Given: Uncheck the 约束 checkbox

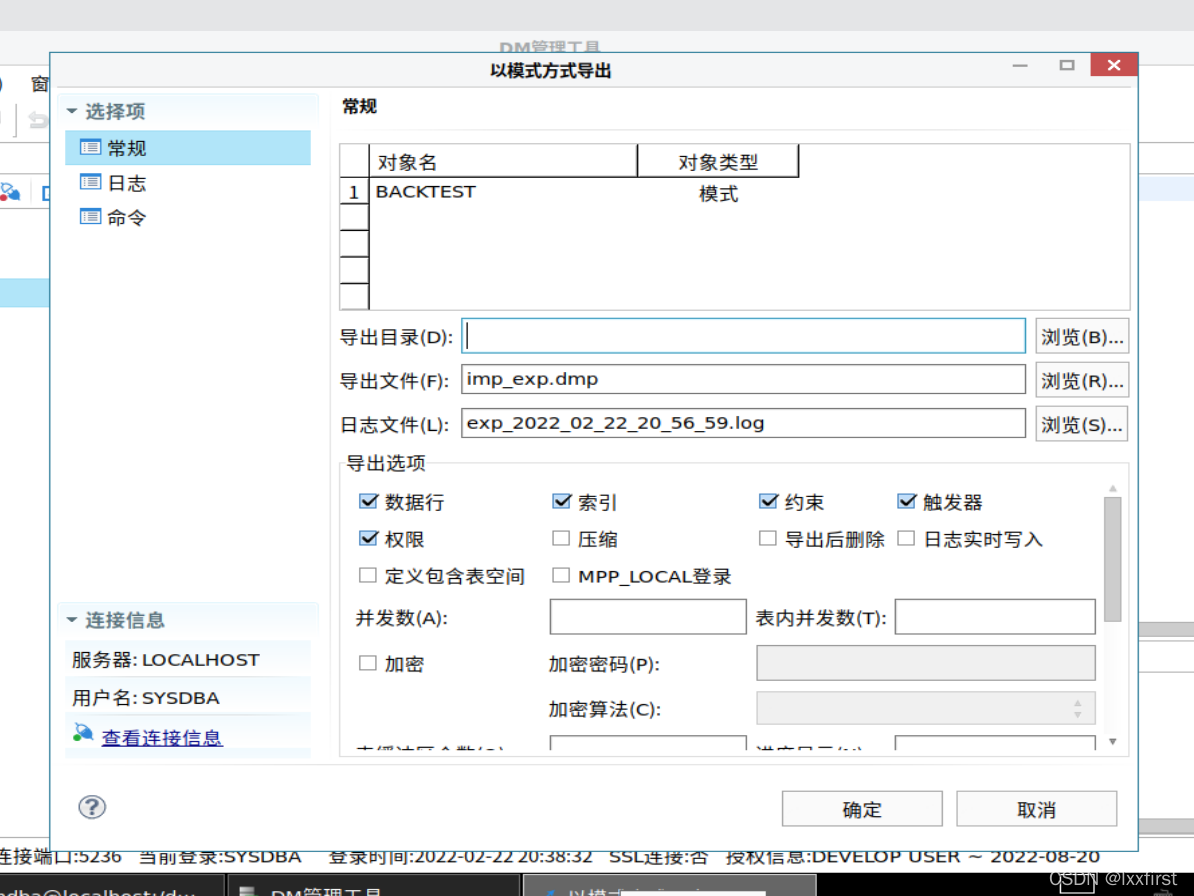Looking at the screenshot, I should click(x=768, y=501).
